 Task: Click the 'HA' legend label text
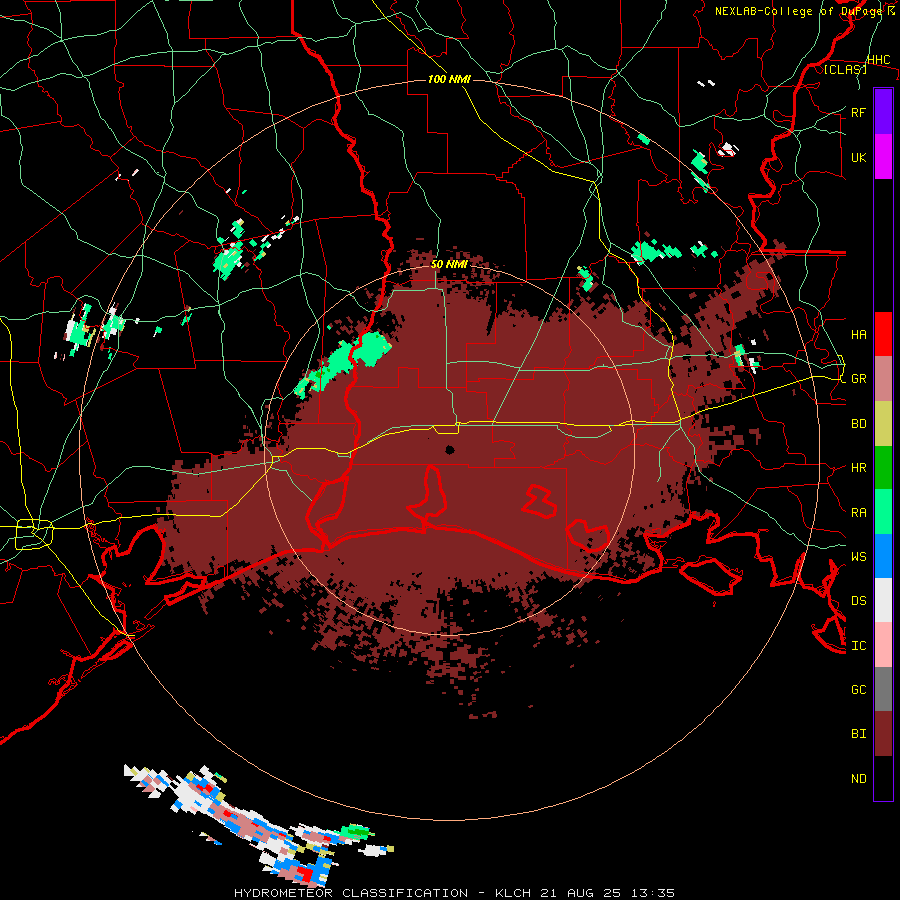(859, 334)
